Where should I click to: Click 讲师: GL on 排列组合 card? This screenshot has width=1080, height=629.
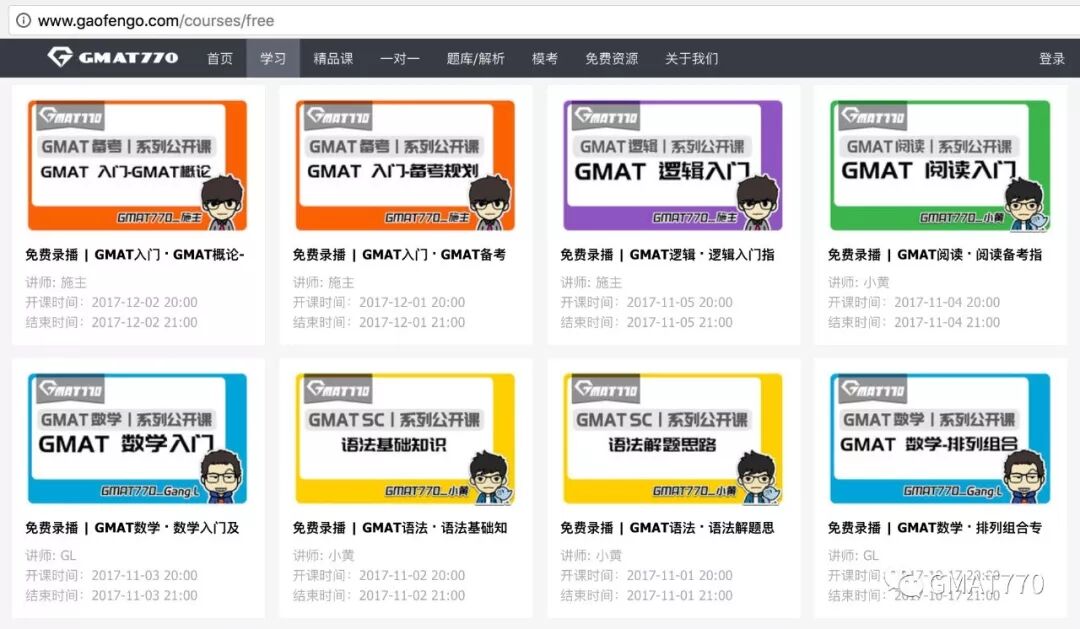tap(853, 555)
